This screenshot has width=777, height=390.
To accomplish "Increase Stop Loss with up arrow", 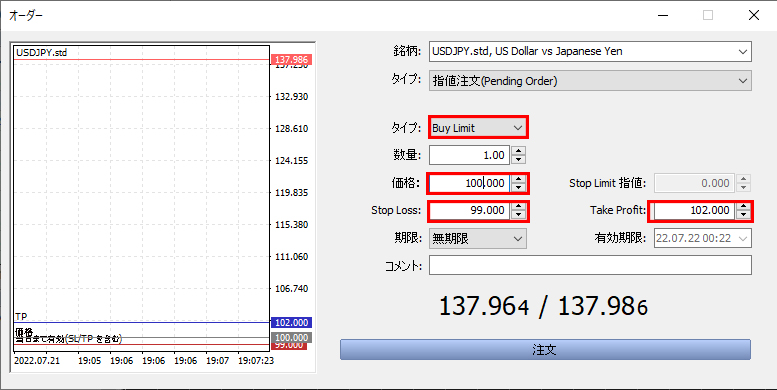I will click(x=519, y=206).
